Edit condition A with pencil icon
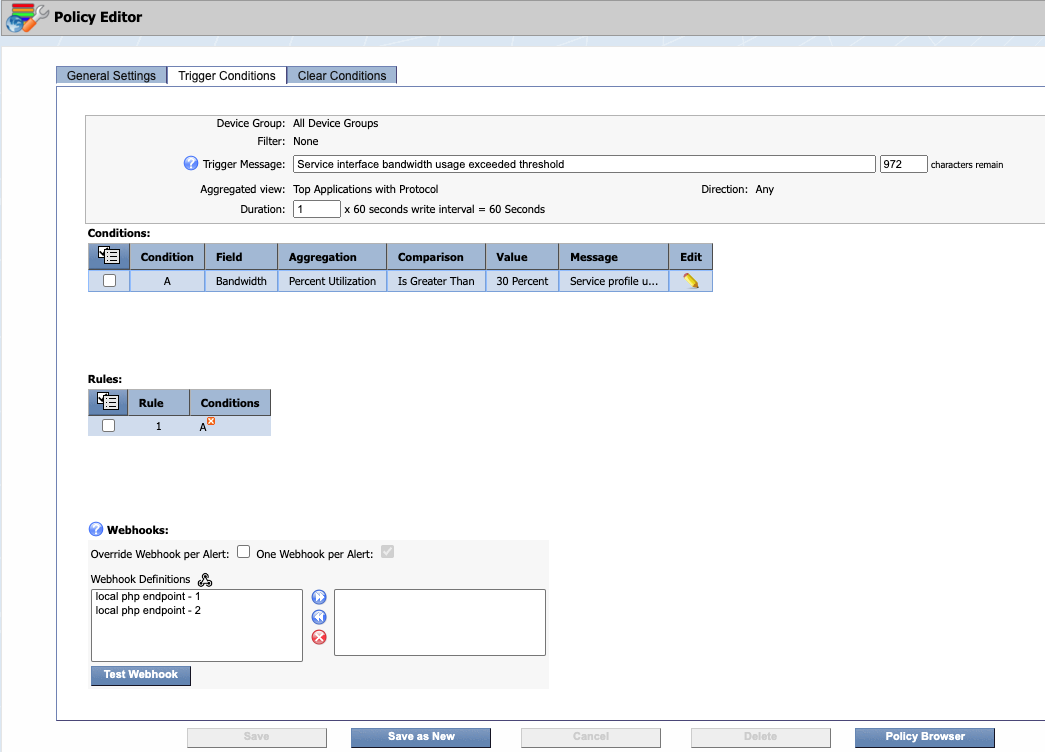 [690, 281]
